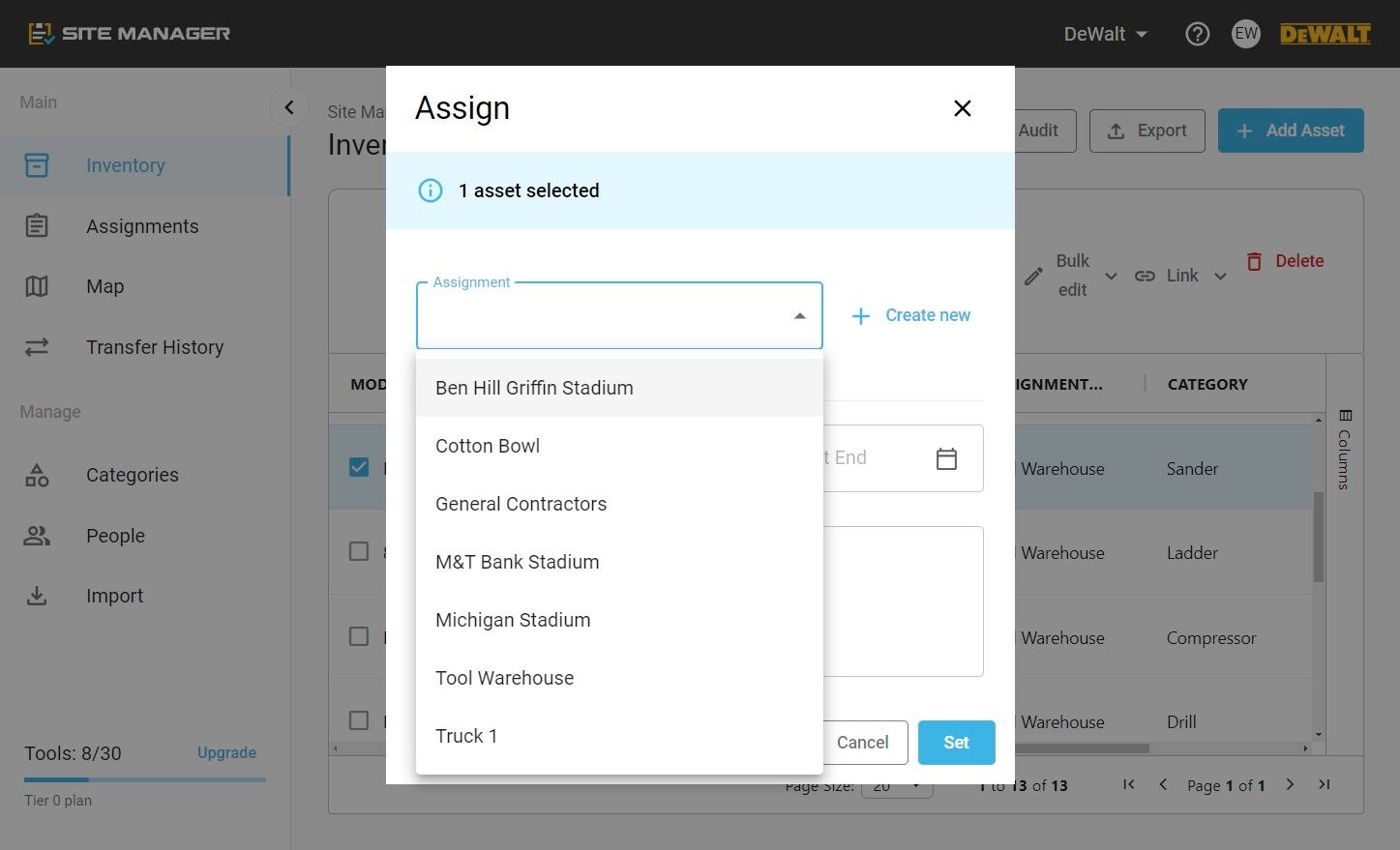This screenshot has height=850, width=1400.
Task: Click the help question mark icon
Action: point(1197,34)
